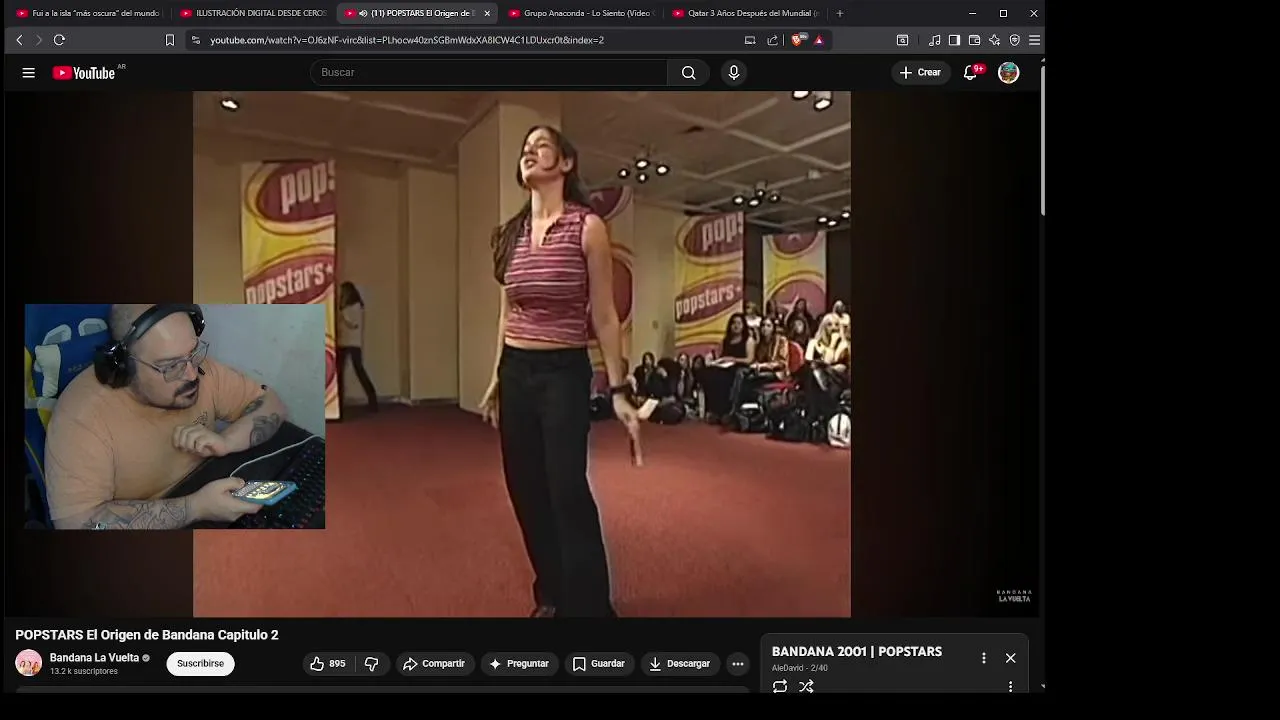Close the POPSTARS El Origen tab
Image resolution: width=1280 pixels, height=720 pixels.
click(x=487, y=13)
